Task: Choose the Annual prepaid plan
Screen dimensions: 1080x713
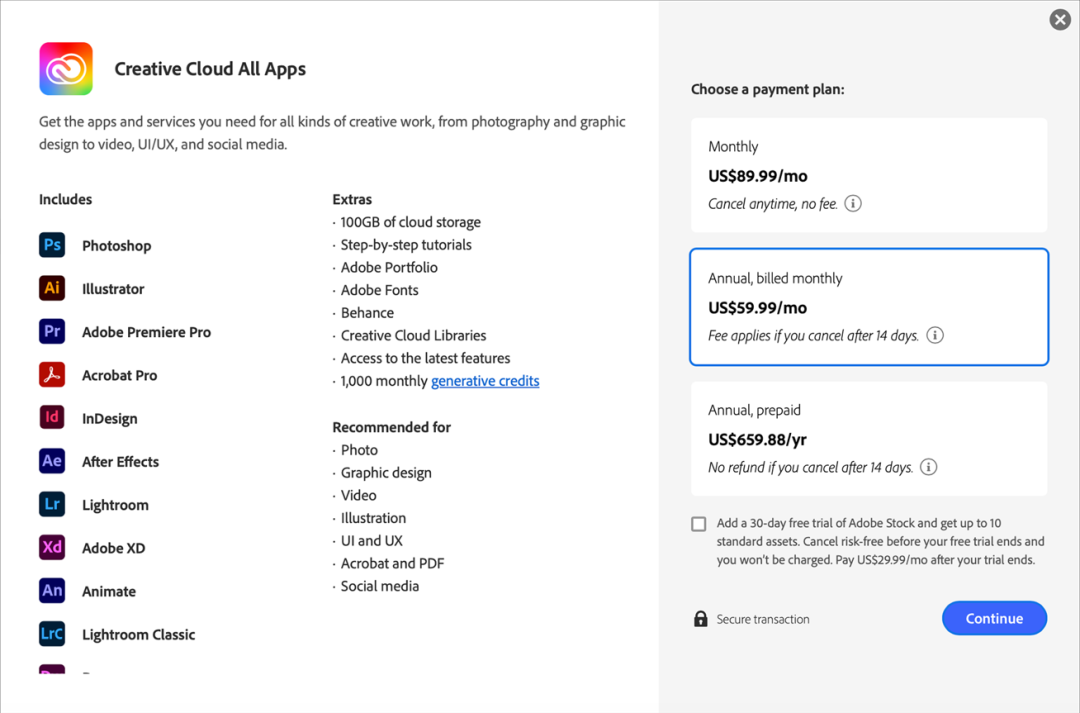Action: click(868, 438)
